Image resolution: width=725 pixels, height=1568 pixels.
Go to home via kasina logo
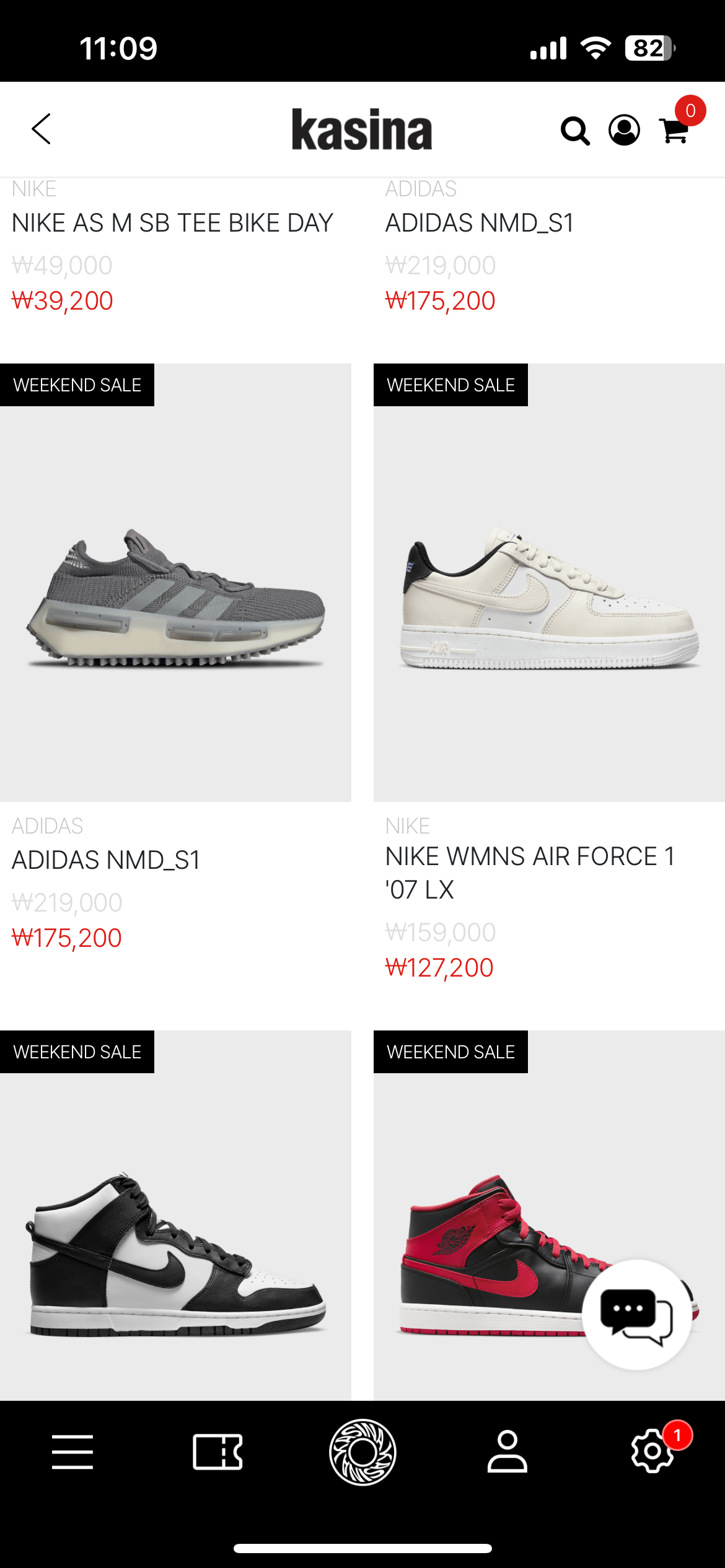point(362,129)
